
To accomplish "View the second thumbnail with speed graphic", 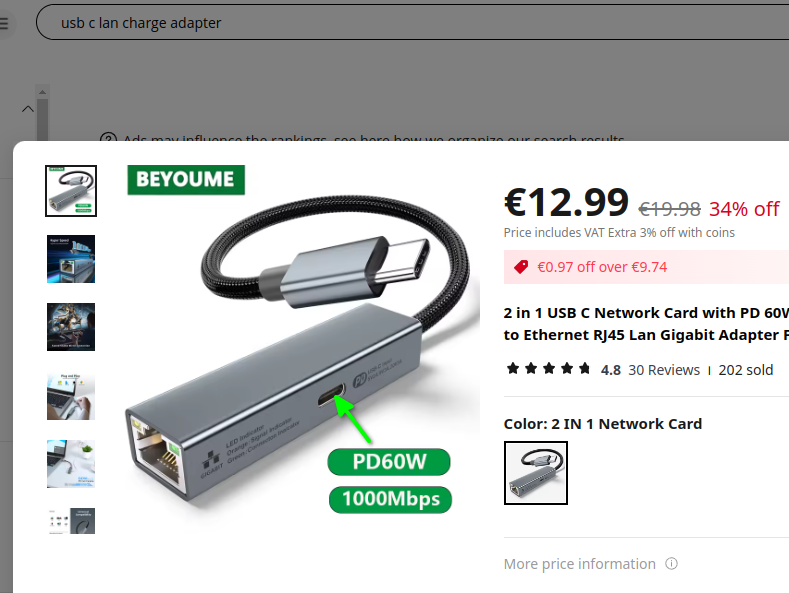I will pos(71,259).
